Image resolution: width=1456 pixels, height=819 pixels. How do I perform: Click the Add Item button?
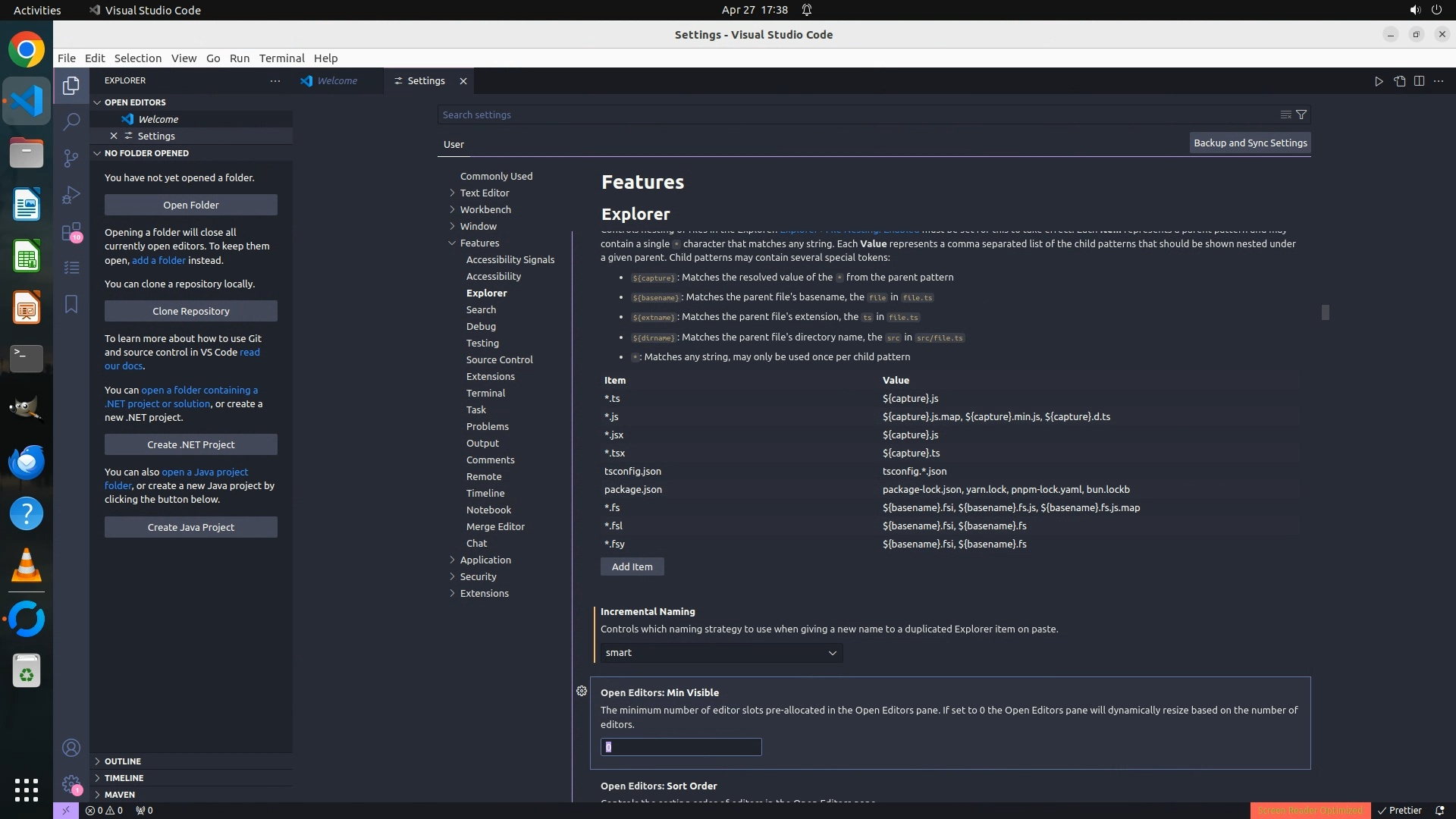pos(632,566)
